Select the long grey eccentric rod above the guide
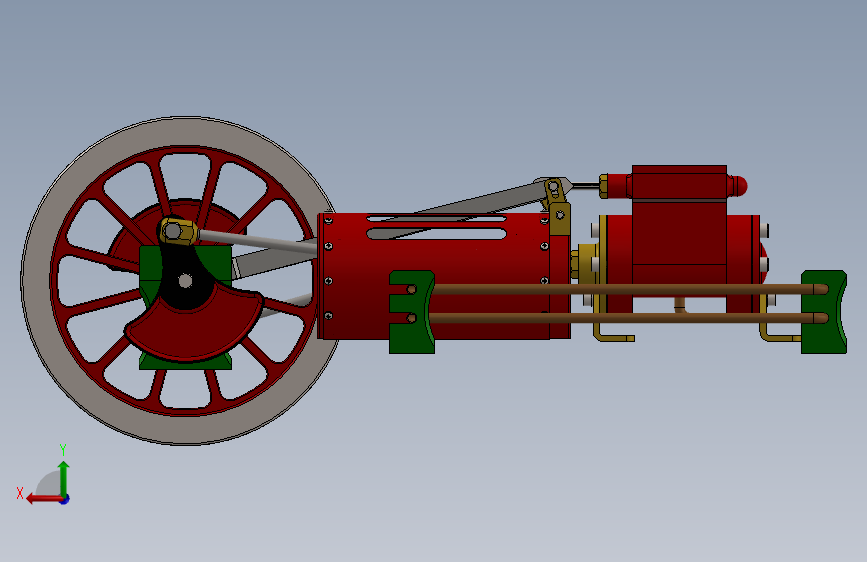The image size is (867, 562). click(476, 203)
